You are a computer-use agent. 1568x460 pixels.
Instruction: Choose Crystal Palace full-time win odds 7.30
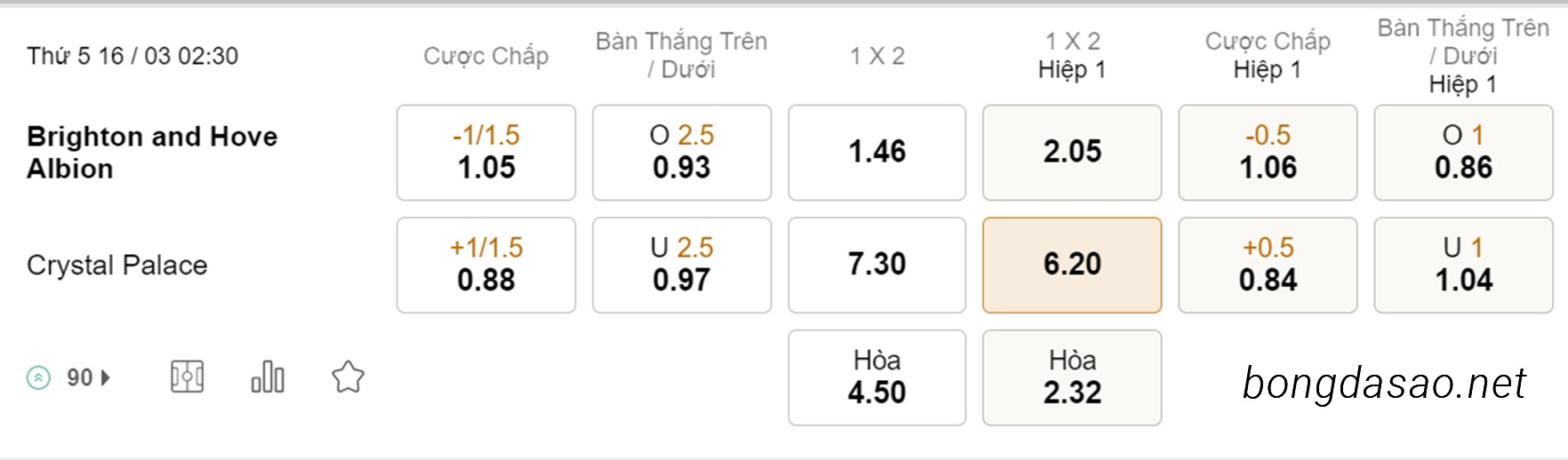point(876,265)
